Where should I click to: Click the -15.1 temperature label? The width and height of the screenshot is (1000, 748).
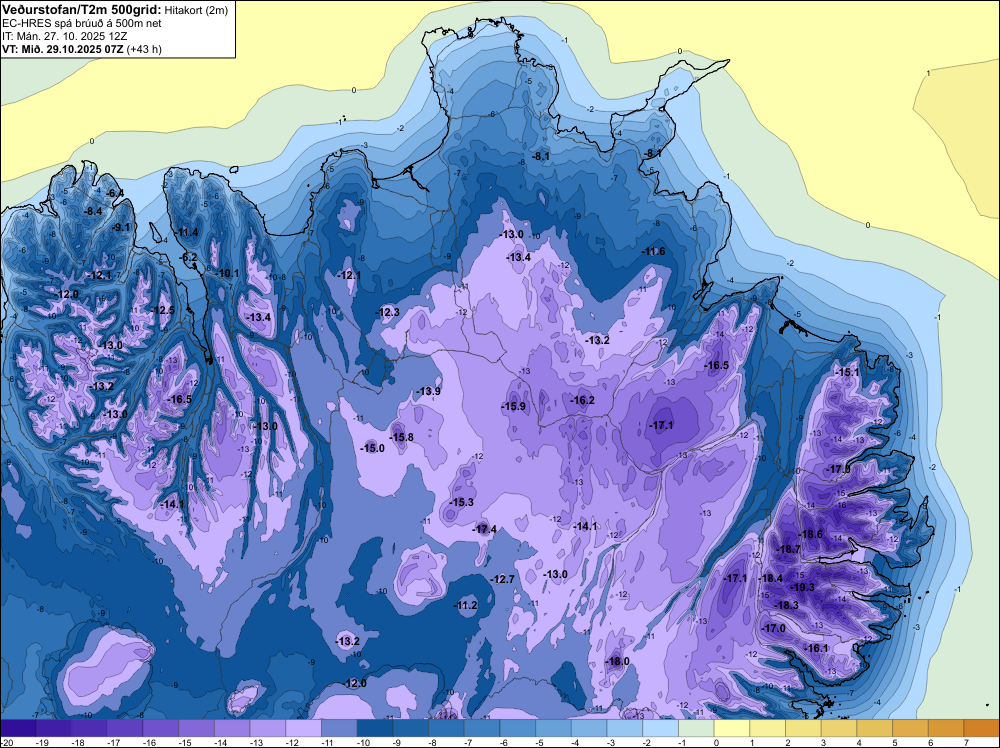[x=848, y=372]
